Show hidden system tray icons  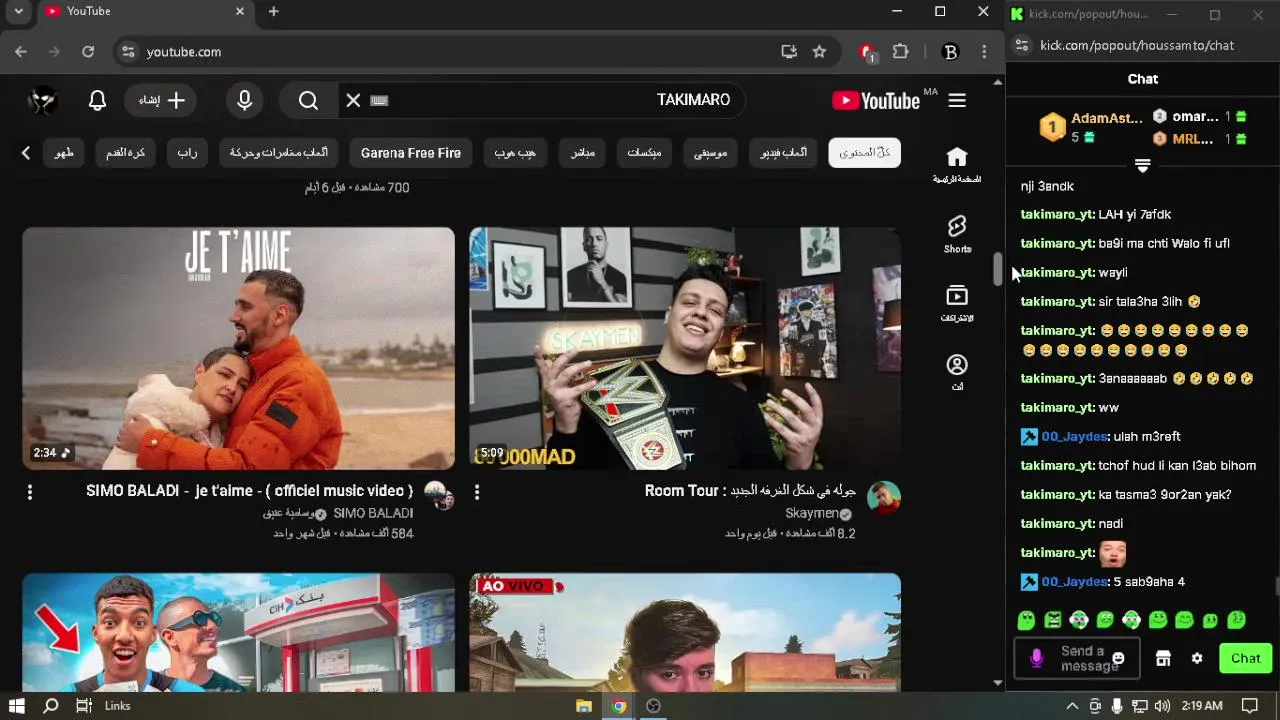click(x=1072, y=706)
